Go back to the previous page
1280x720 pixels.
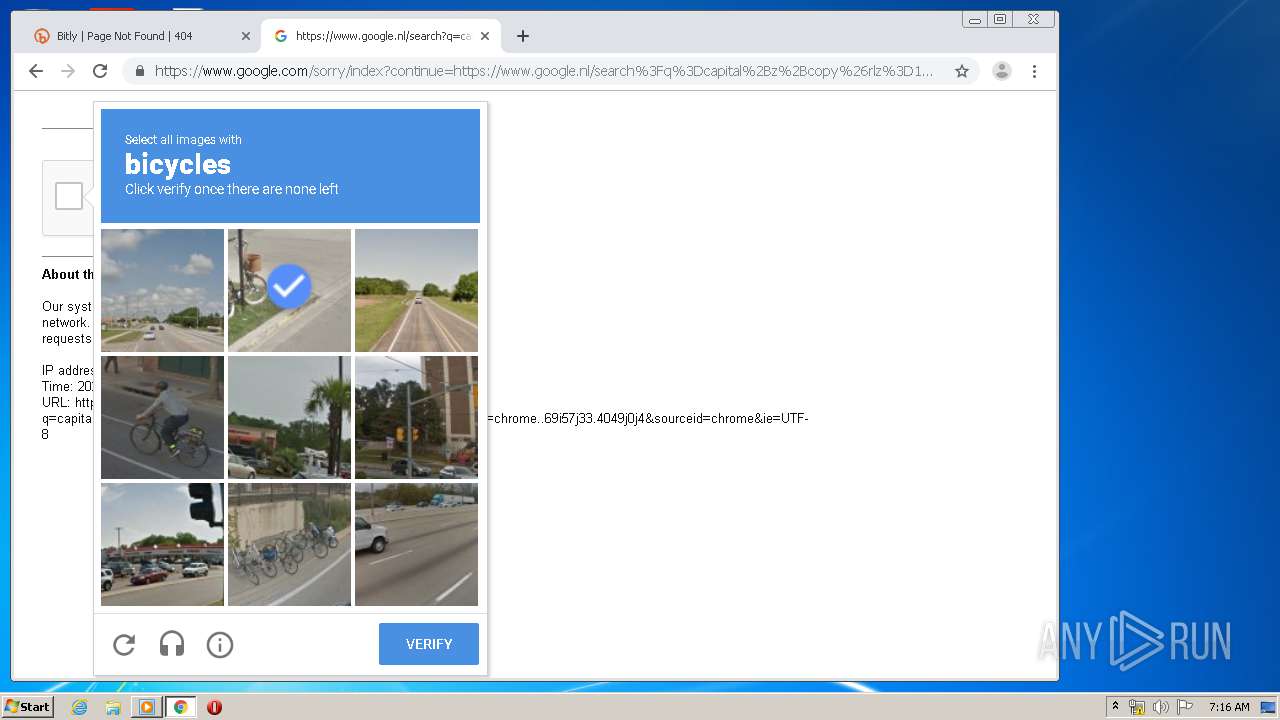point(36,71)
